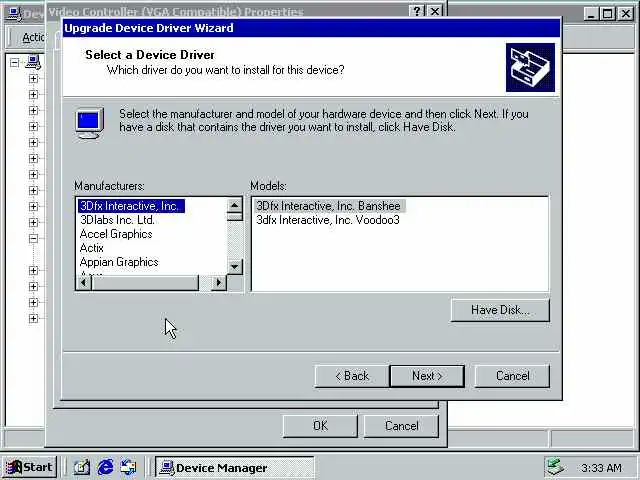Open the Action menu in Device Manager

click(33, 38)
